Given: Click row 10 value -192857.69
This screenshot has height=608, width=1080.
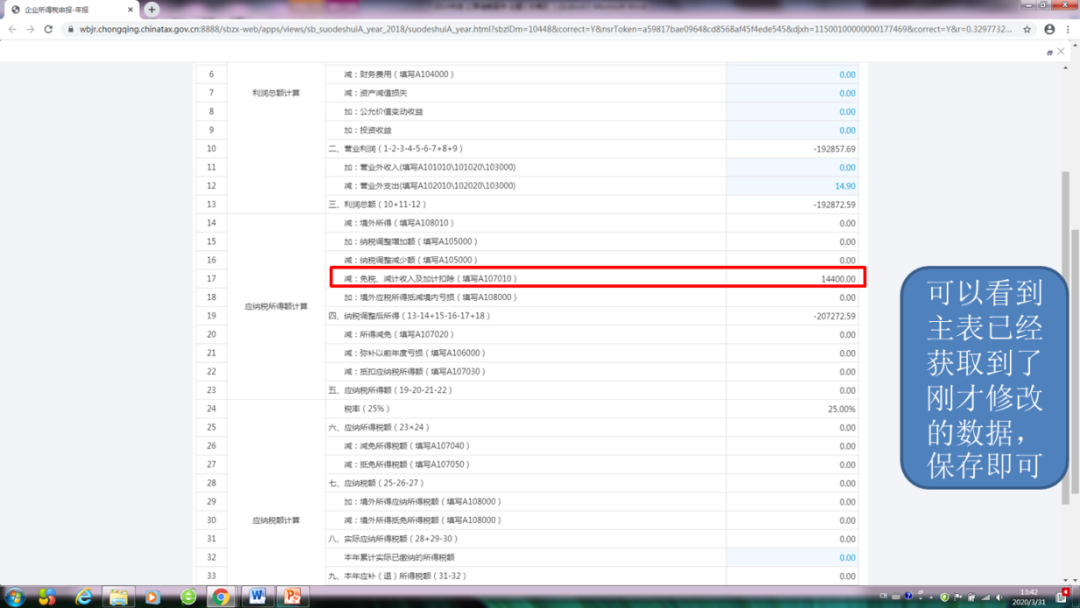Looking at the screenshot, I should [x=834, y=149].
